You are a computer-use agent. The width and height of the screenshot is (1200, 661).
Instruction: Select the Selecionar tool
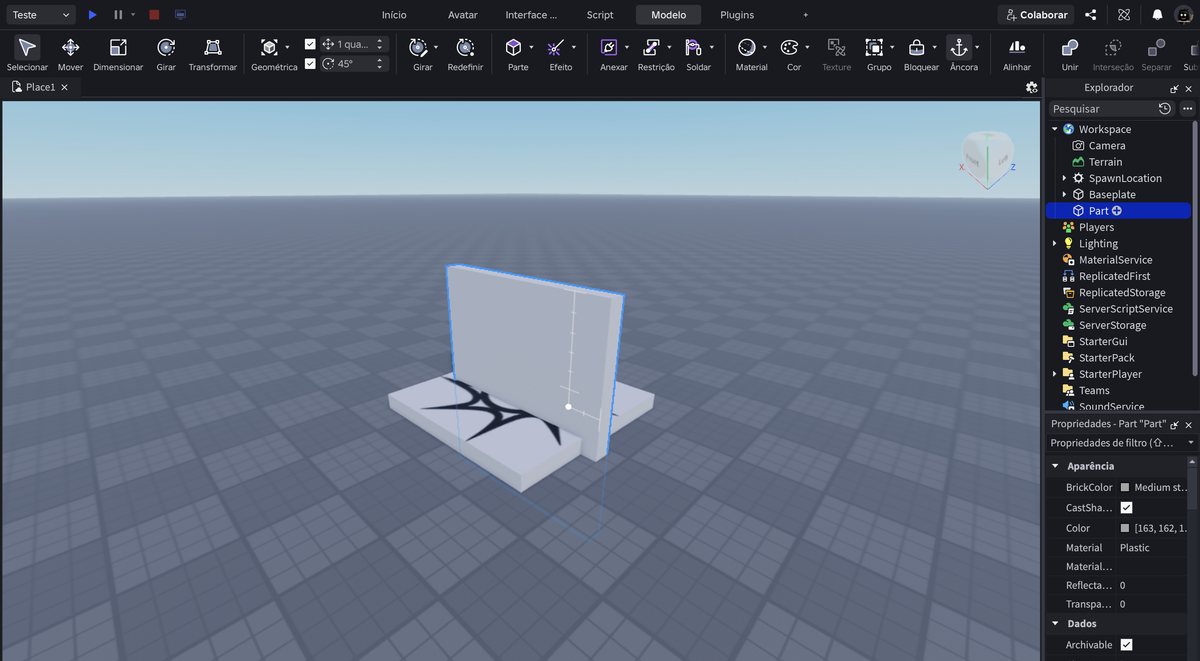pos(27,47)
